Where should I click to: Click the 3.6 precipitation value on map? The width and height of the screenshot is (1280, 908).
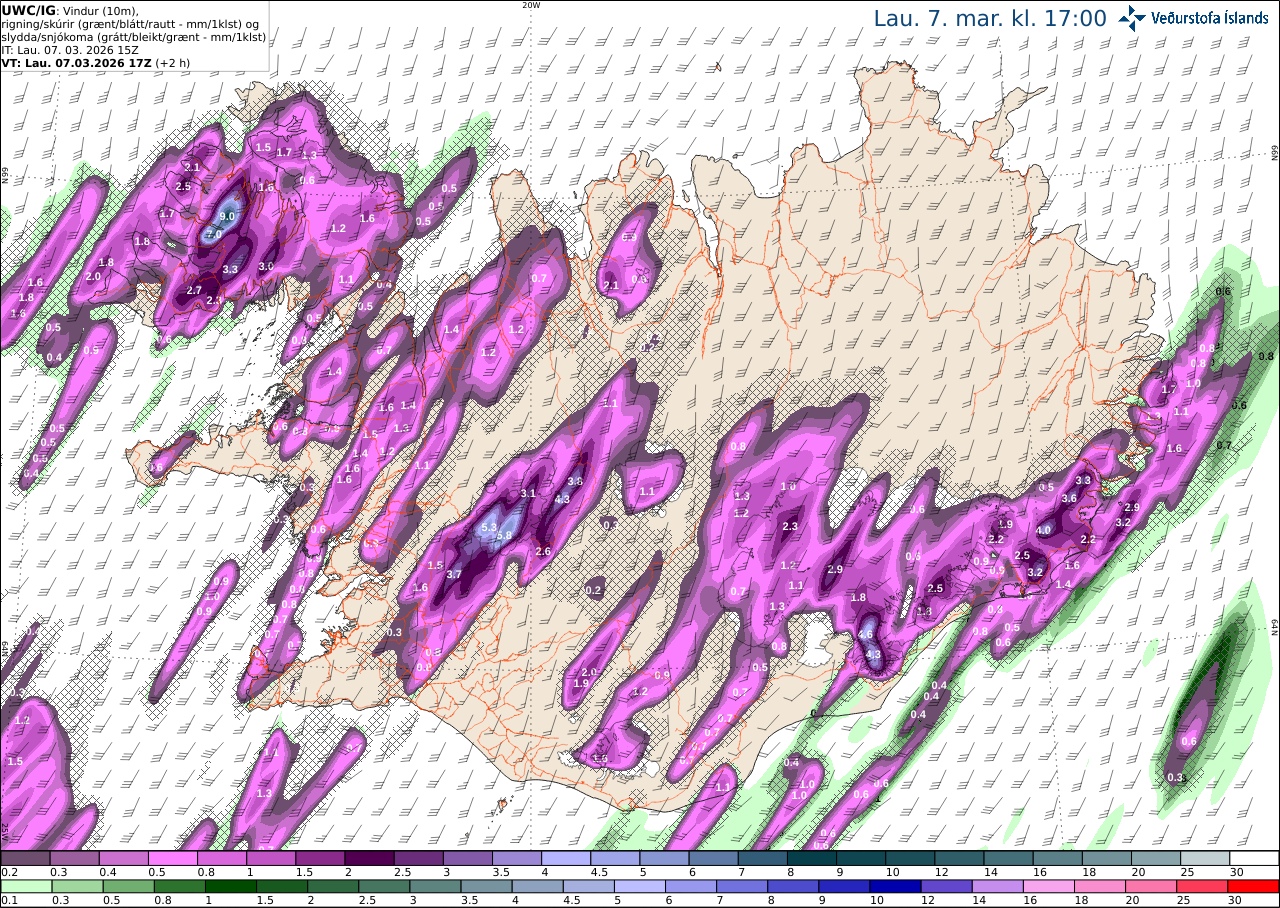click(x=1069, y=498)
